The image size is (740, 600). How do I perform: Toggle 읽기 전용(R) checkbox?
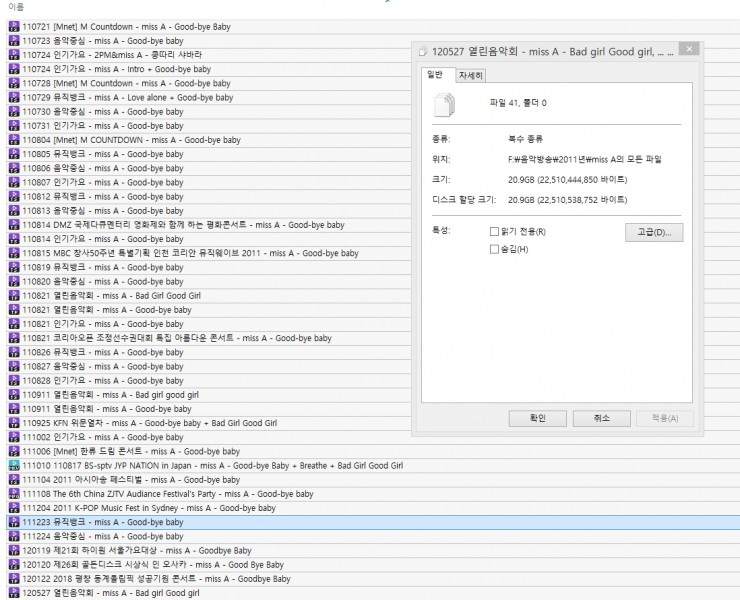coord(494,231)
